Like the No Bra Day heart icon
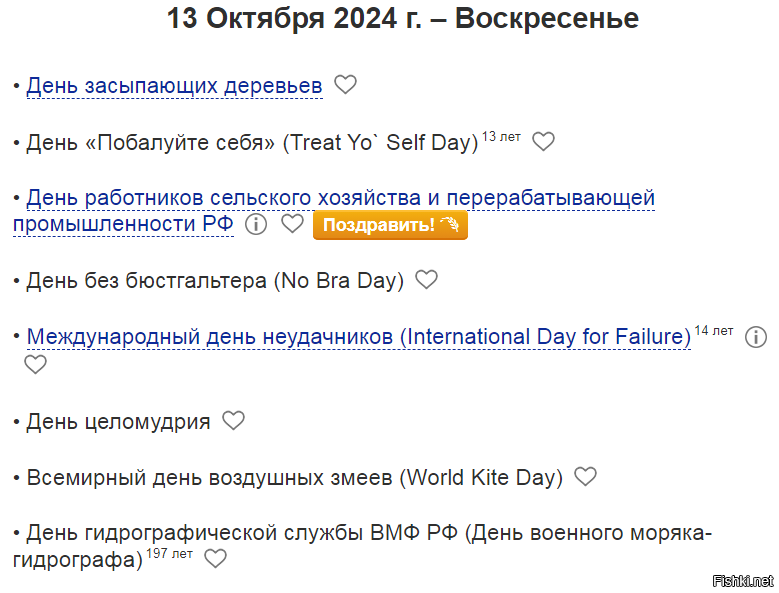The height and width of the screenshot is (593, 779). coord(426,280)
